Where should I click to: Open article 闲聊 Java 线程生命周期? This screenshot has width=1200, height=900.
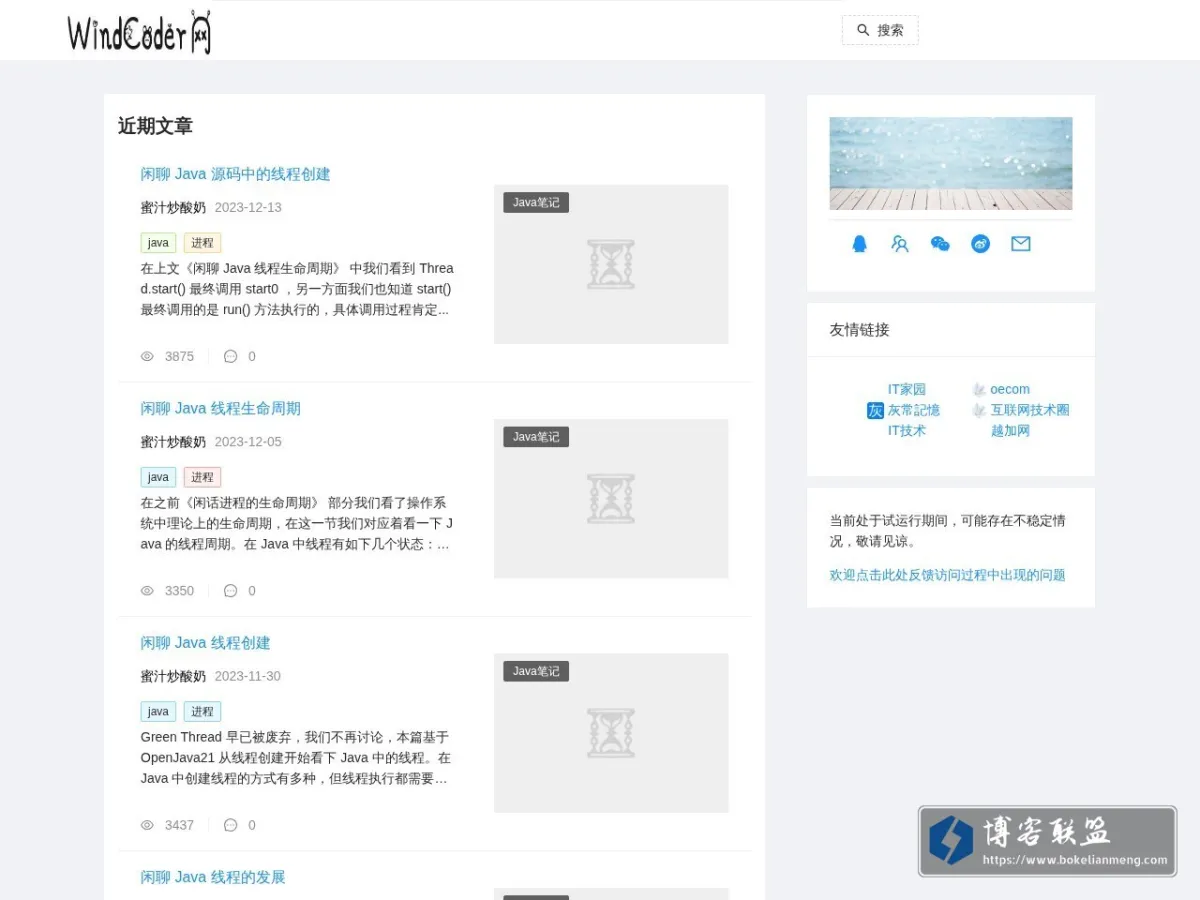(220, 408)
